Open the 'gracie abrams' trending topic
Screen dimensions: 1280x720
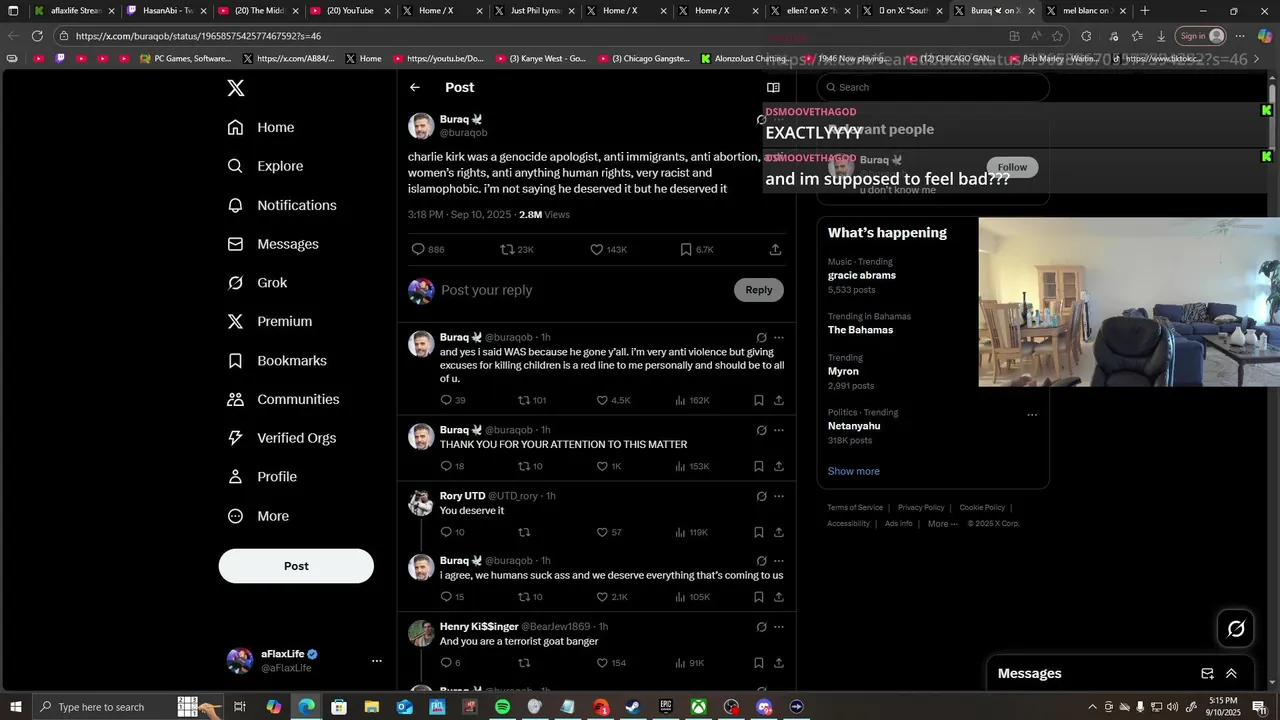point(862,275)
